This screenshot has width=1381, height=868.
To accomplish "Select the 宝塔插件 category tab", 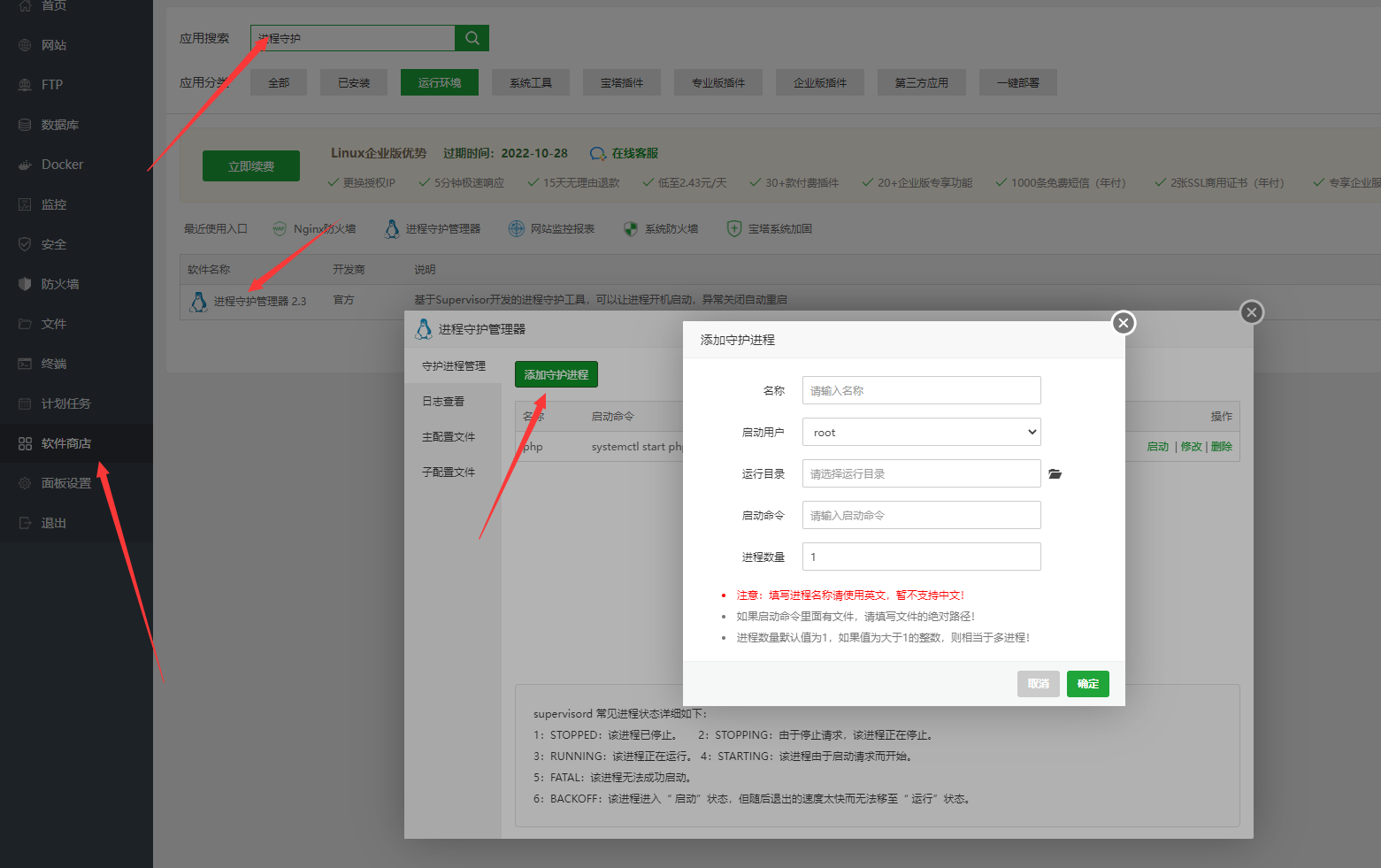I will click(622, 82).
